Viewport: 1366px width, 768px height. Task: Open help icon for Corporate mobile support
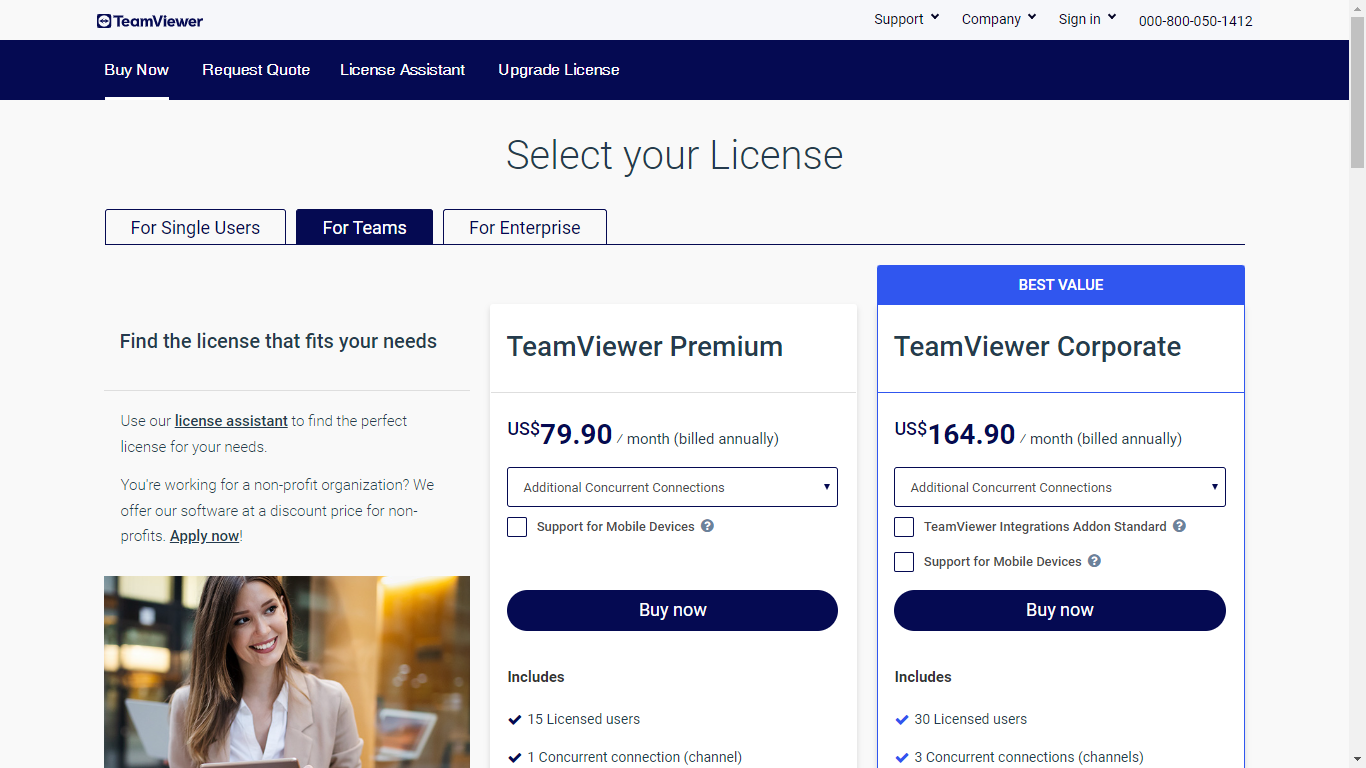1094,561
